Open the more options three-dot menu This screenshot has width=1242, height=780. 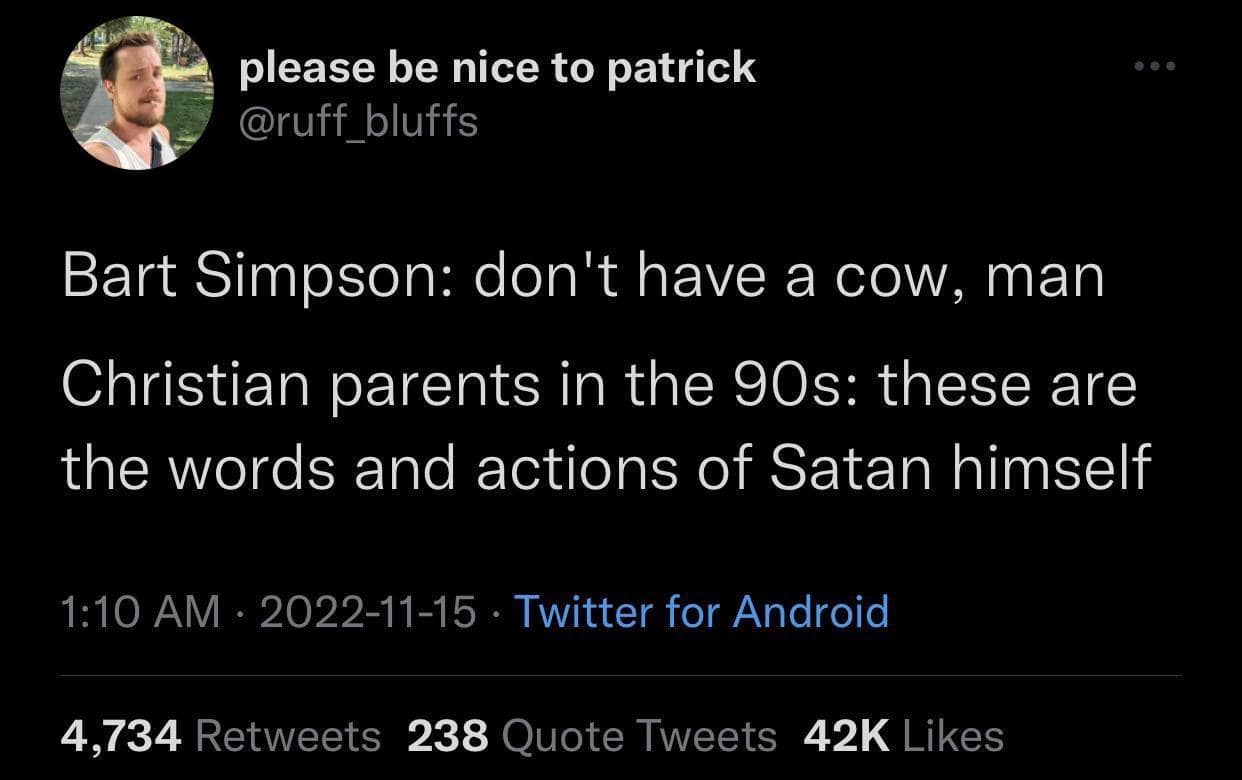[x=1156, y=68]
